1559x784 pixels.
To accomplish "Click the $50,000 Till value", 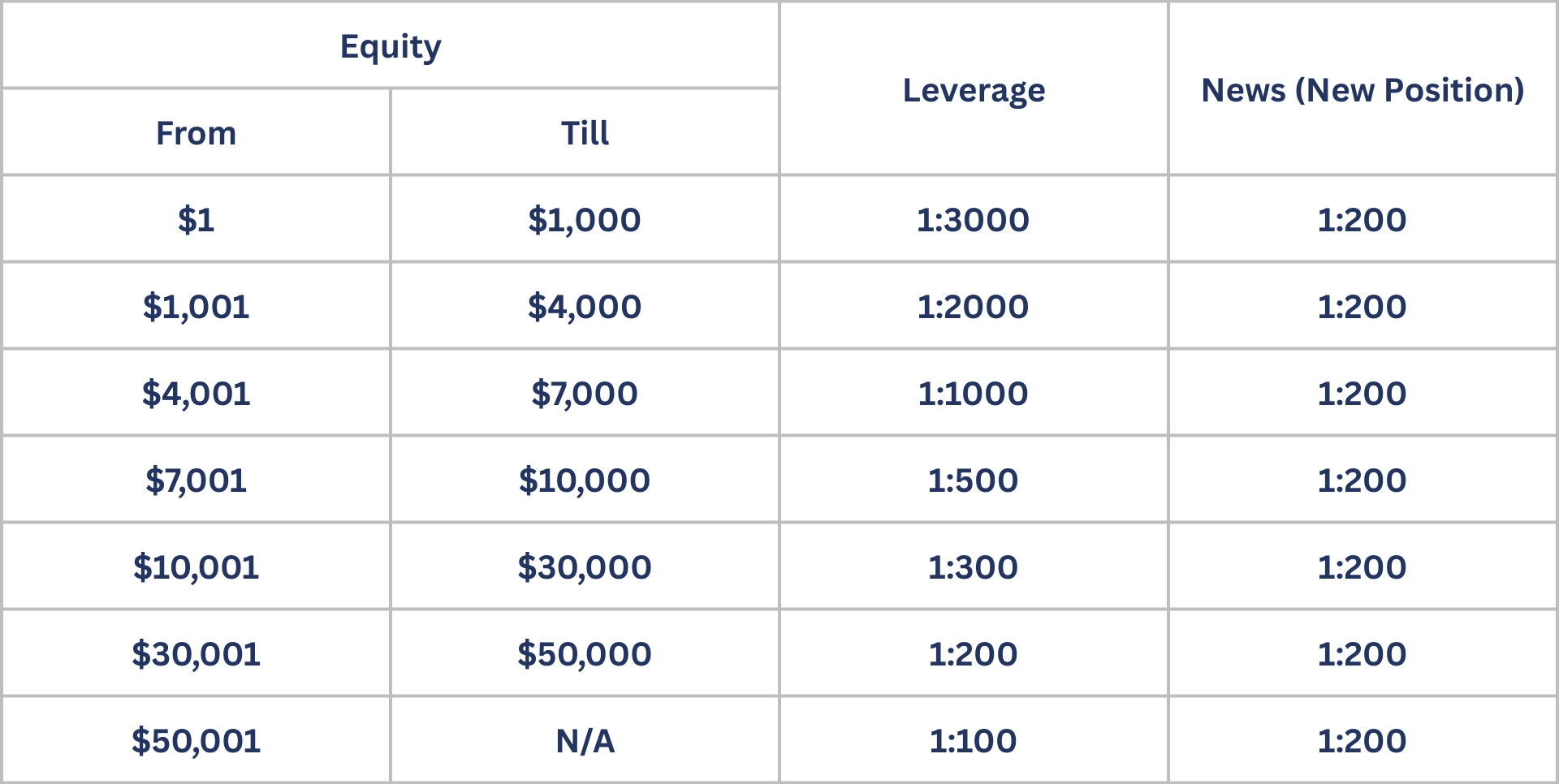I will 585,654.
